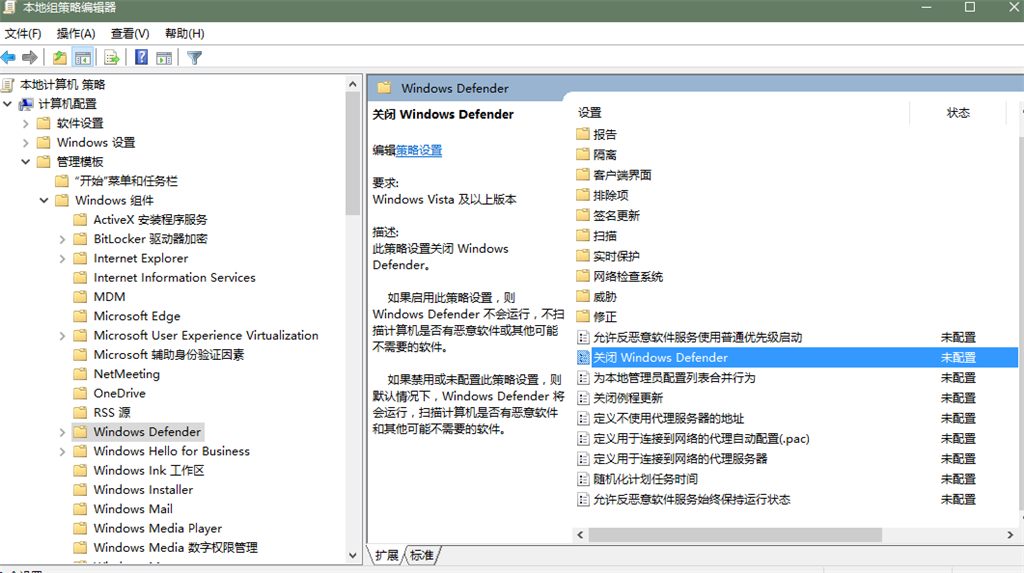Expand the Internet Explorer node

[62, 258]
